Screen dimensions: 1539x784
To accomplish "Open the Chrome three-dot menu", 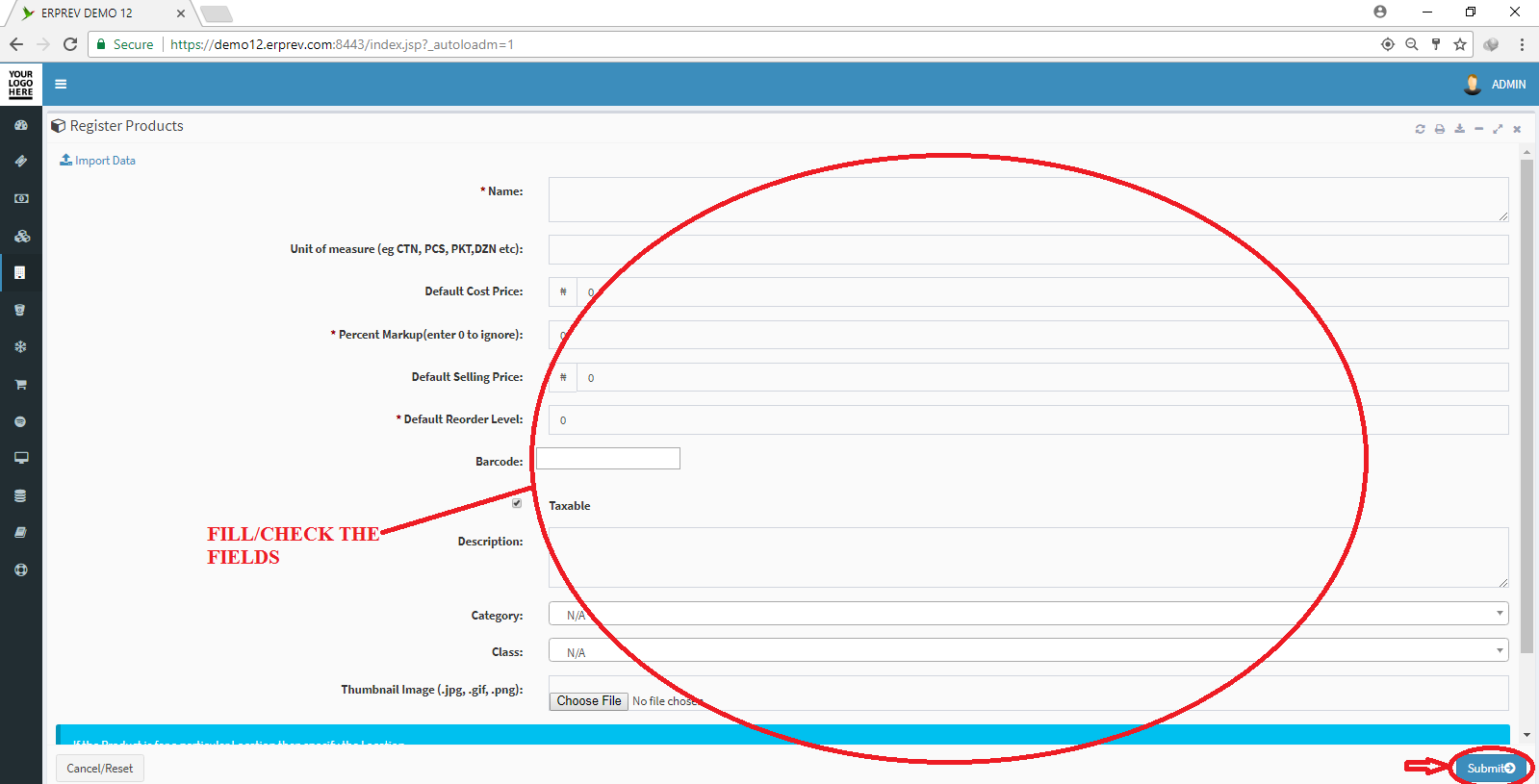I will tap(1522, 44).
